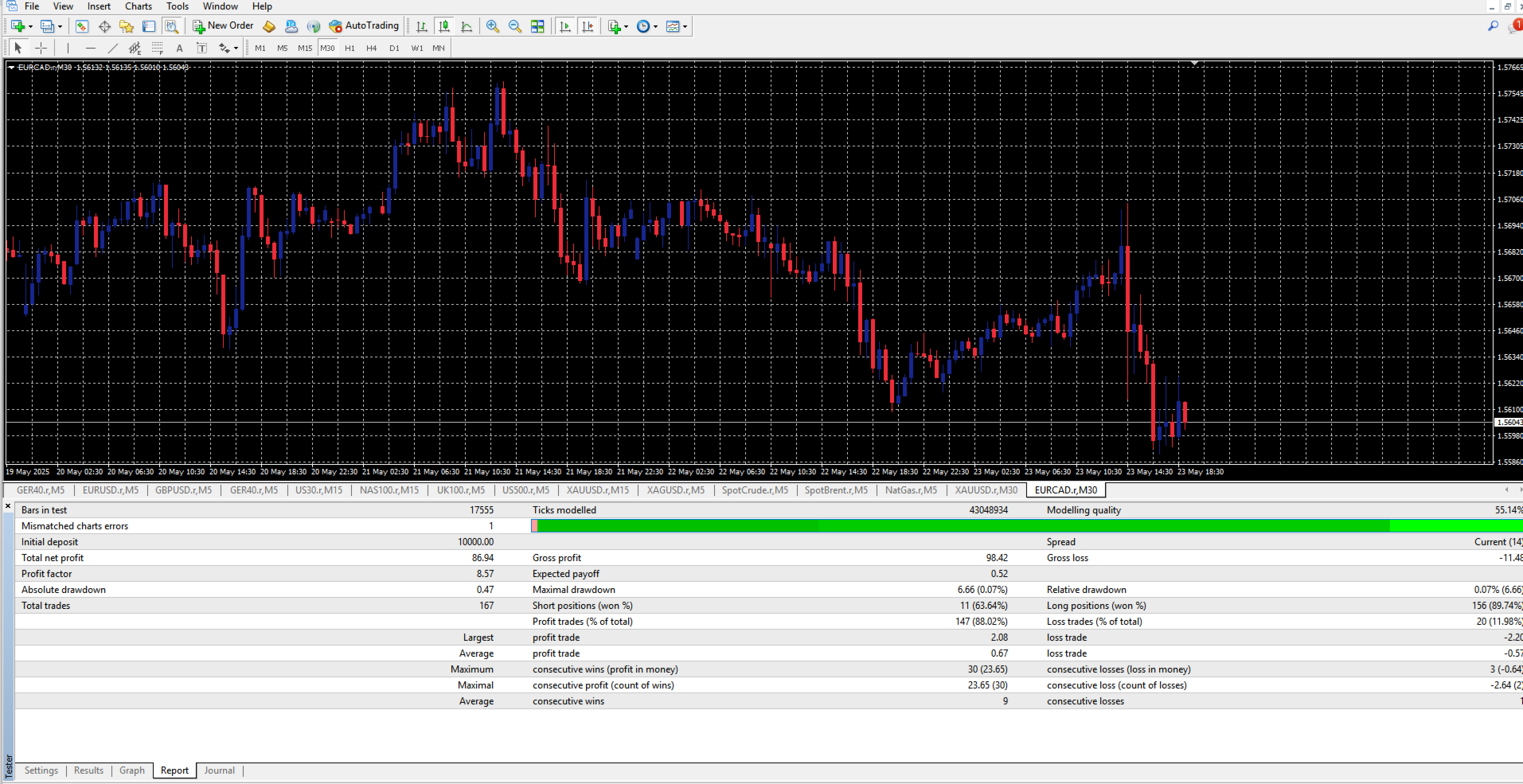Set timeframe to H1
Viewport: 1523px width, 784px height.
click(350, 49)
